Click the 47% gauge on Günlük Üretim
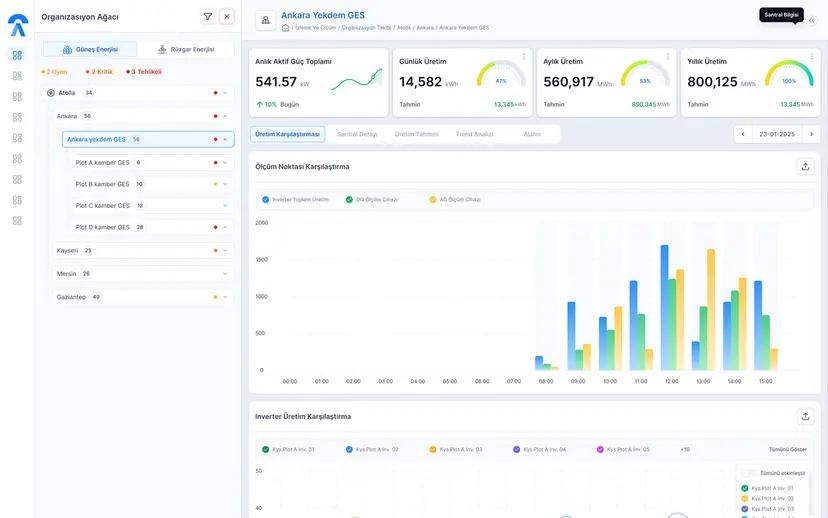Image resolution: width=828 pixels, height=518 pixels. coord(501,74)
